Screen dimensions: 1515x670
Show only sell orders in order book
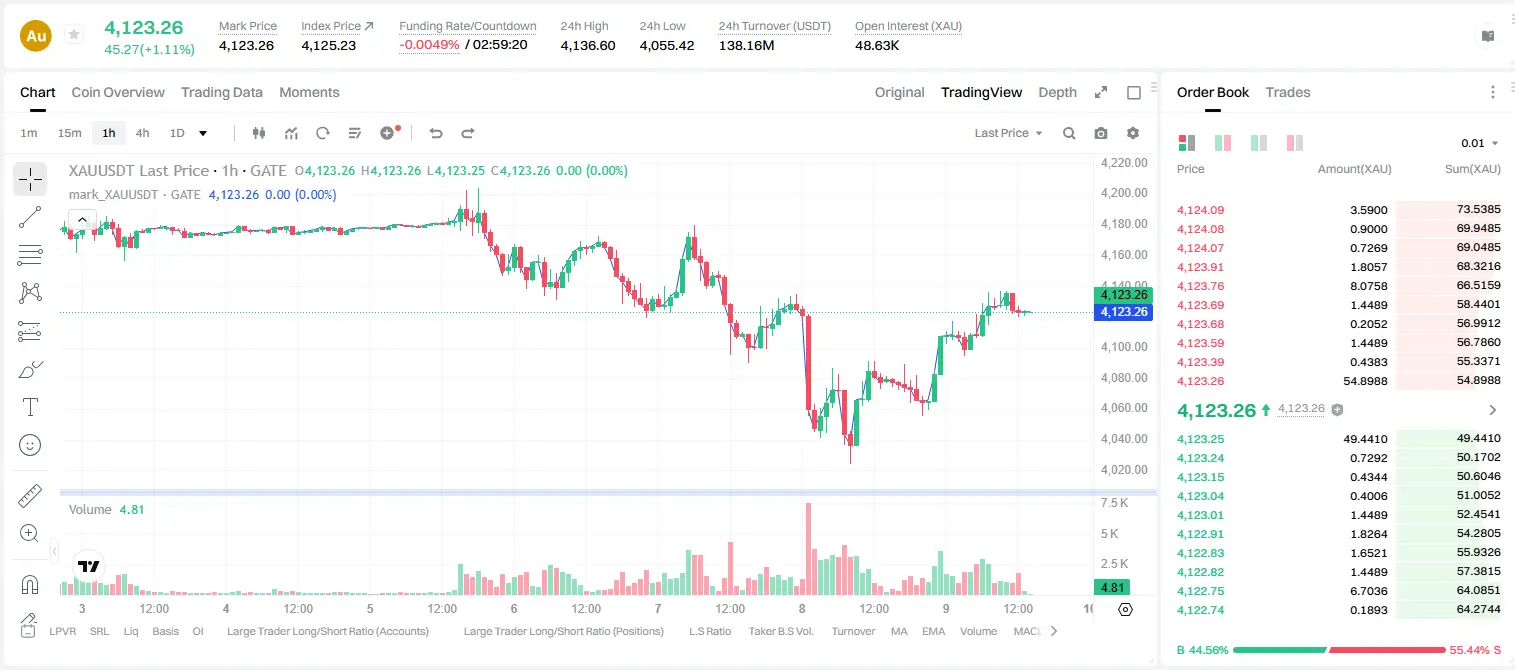point(1295,143)
